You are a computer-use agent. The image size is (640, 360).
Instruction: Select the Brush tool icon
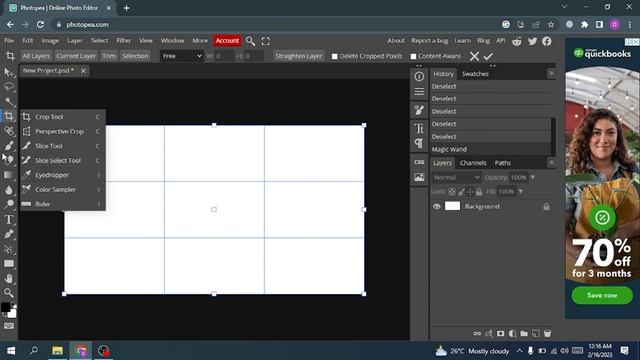(9, 146)
